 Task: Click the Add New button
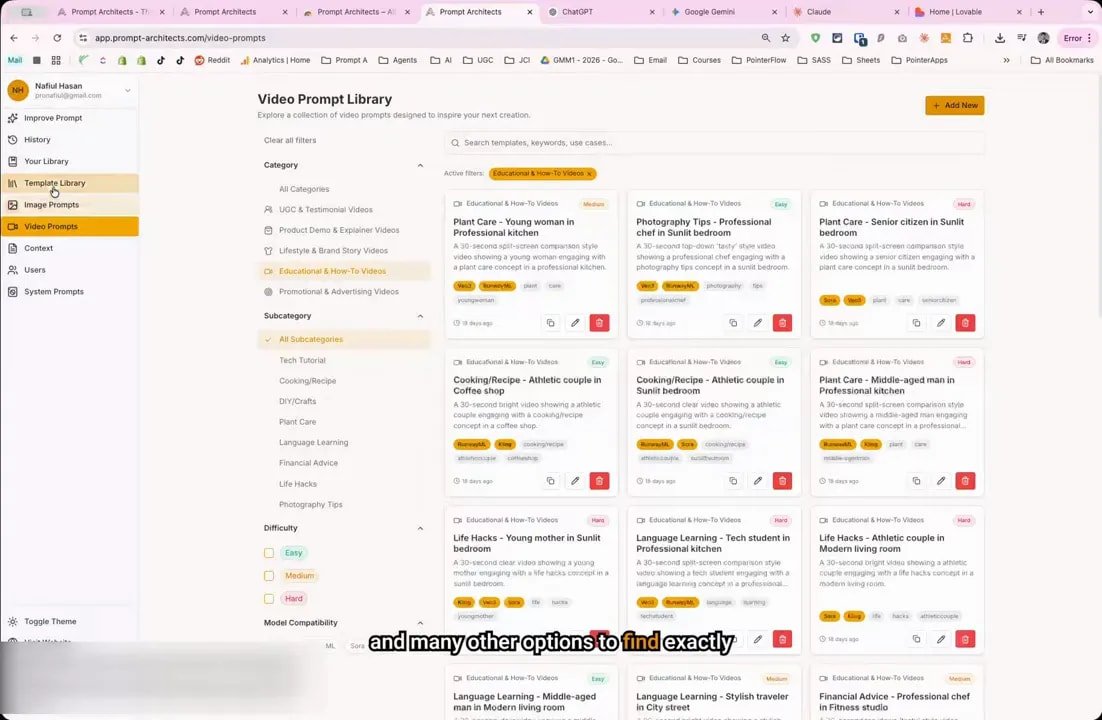coord(954,105)
